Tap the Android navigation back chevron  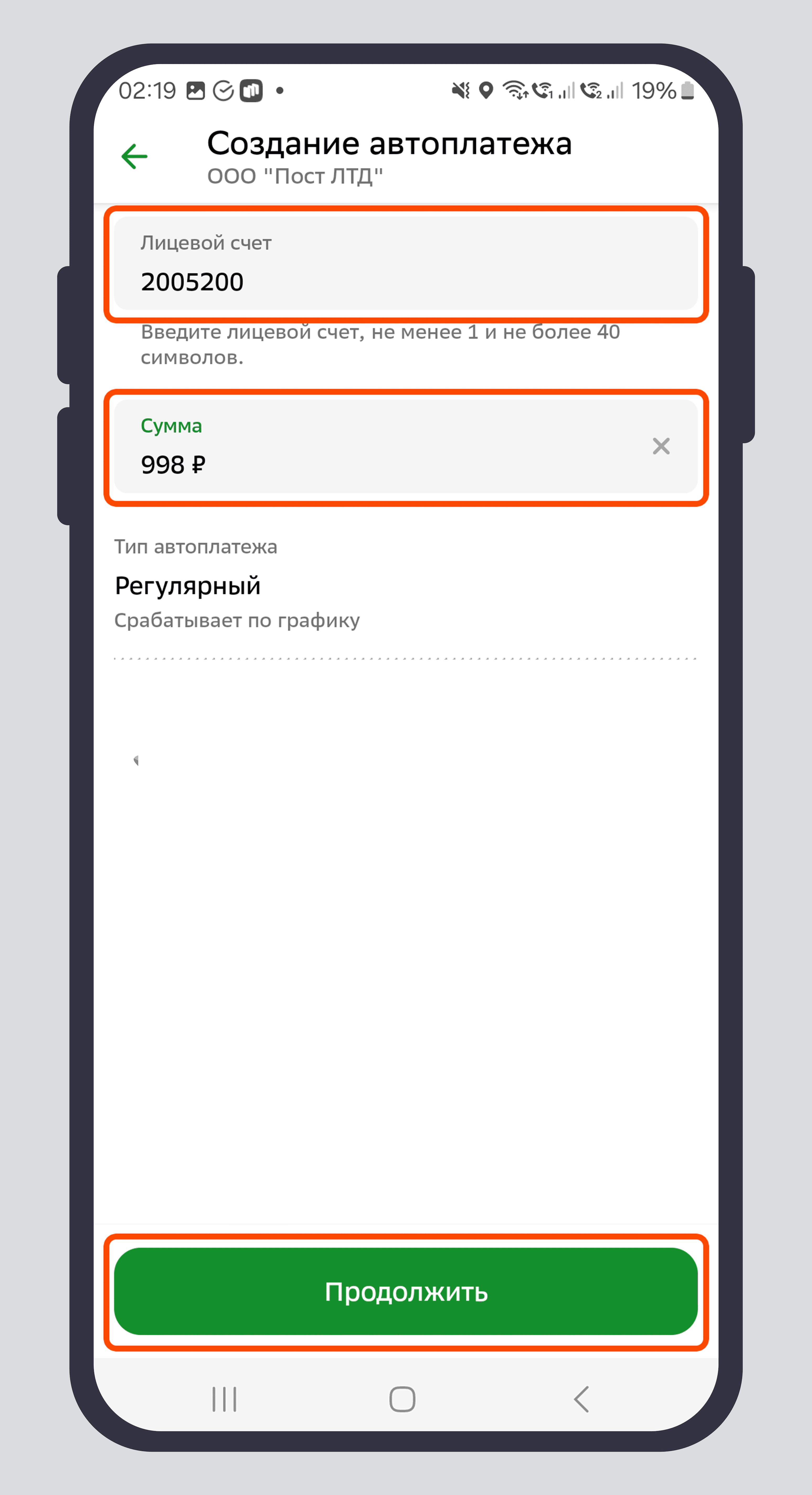tap(582, 1399)
